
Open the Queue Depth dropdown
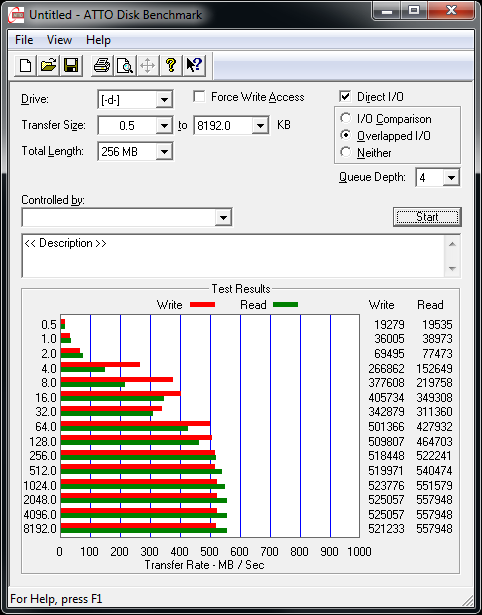click(x=451, y=178)
